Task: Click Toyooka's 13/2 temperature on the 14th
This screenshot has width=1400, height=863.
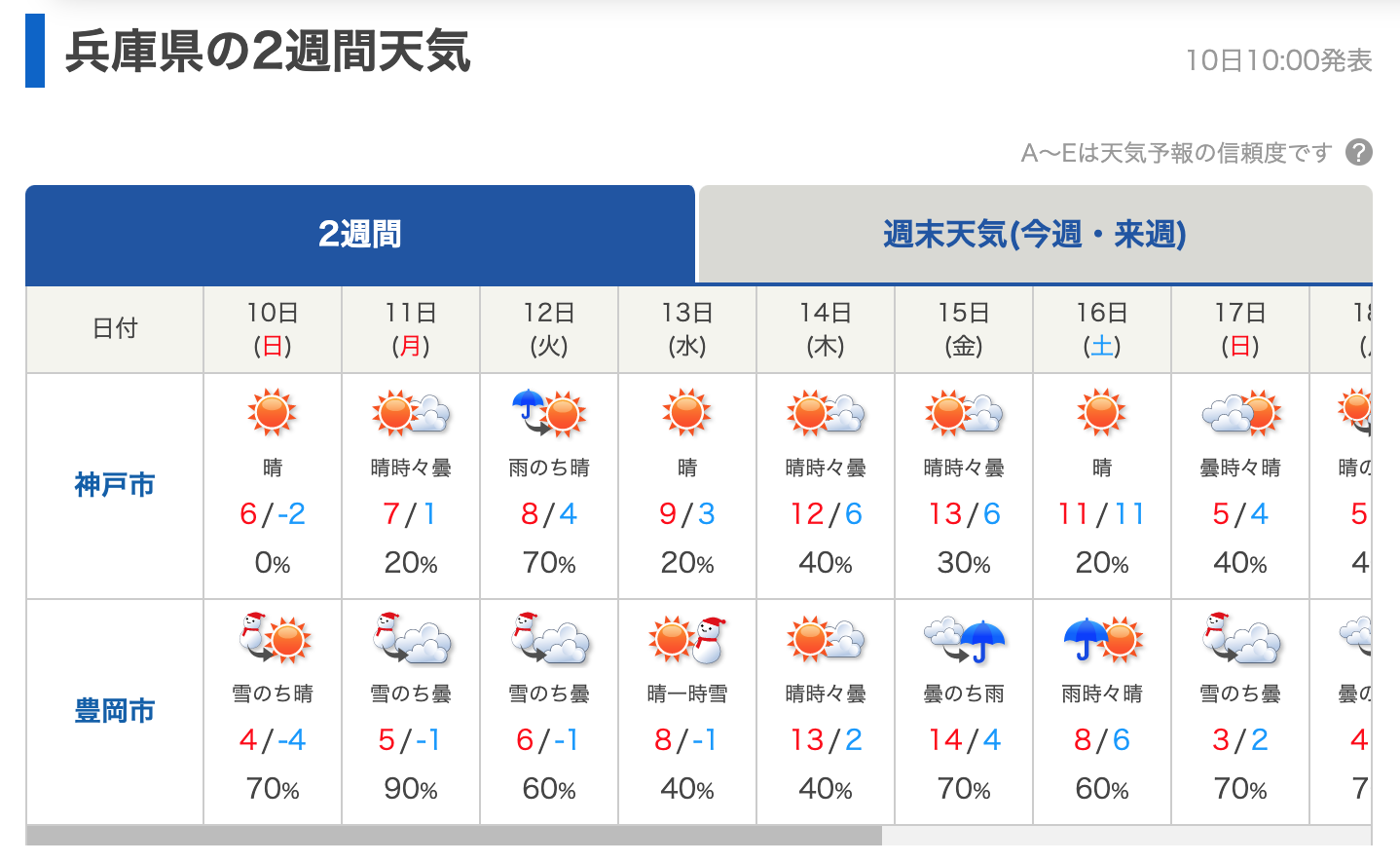Action: pos(826,740)
